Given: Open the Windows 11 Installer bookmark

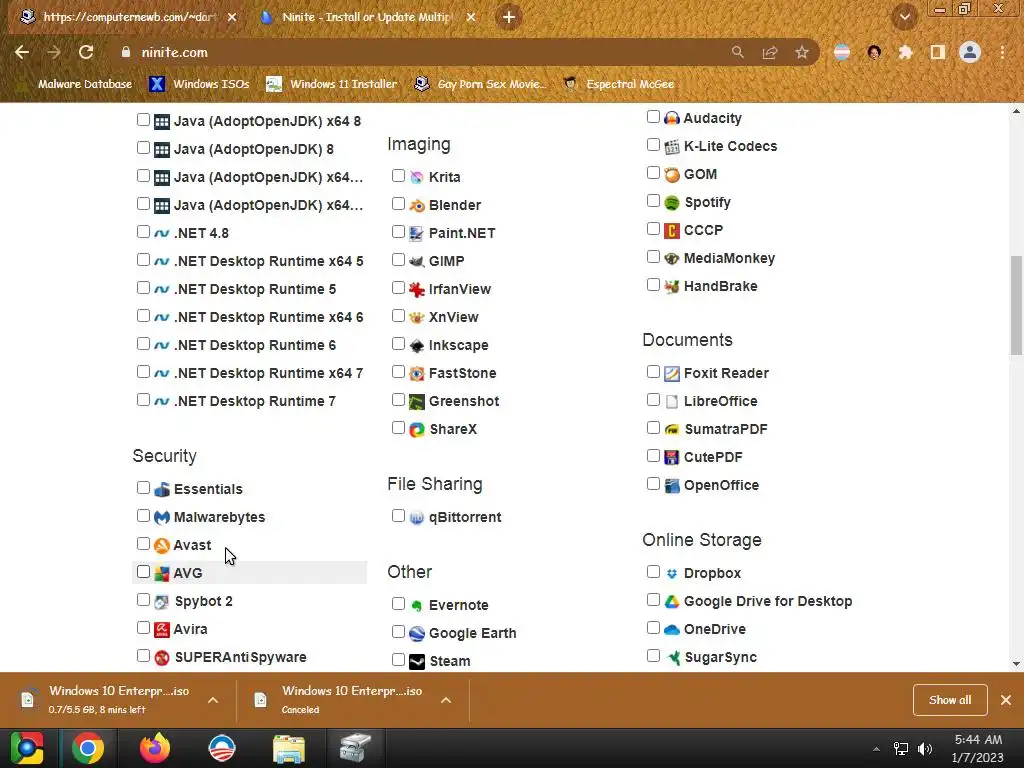Looking at the screenshot, I should (x=332, y=84).
